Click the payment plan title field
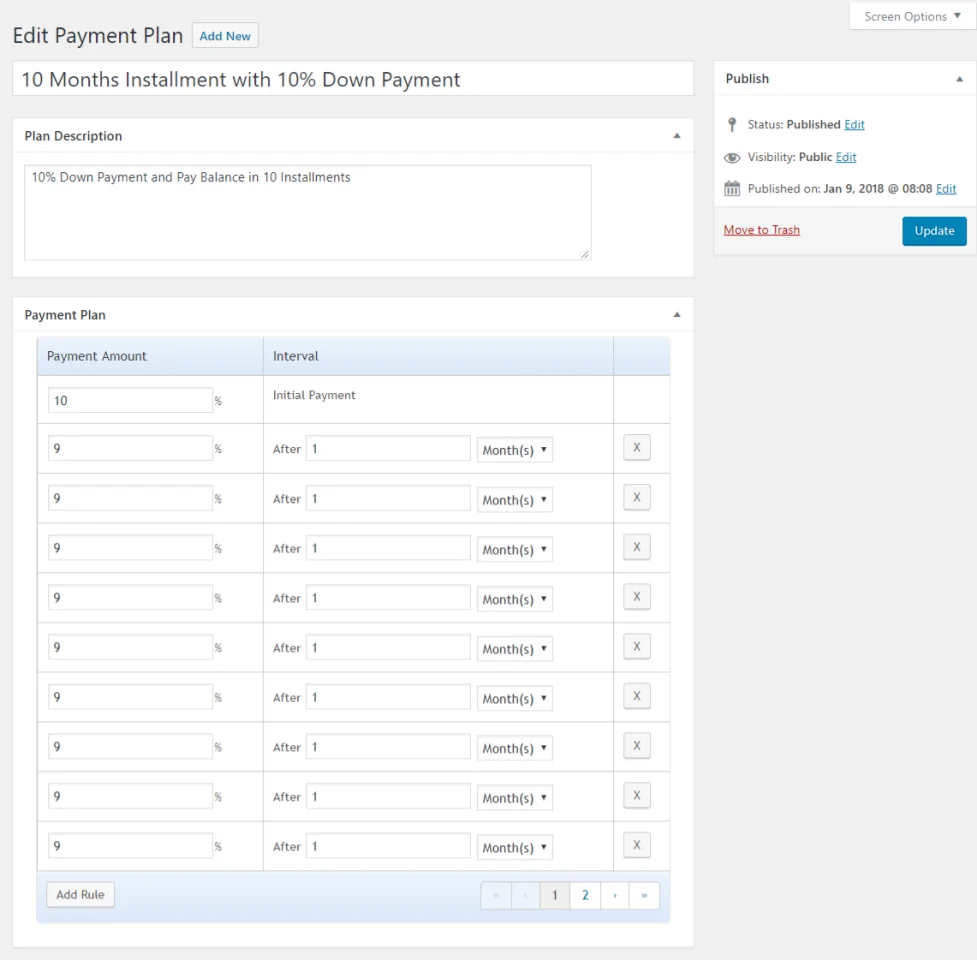Screen dimensions: 977x960 [353, 79]
